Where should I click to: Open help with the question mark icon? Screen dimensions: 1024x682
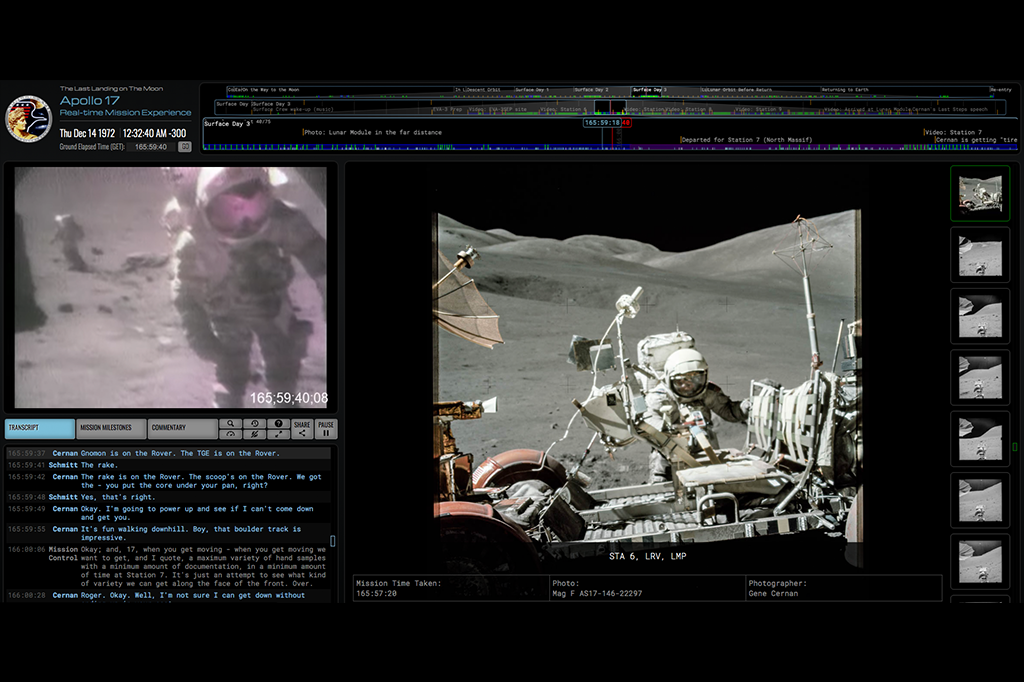point(278,424)
